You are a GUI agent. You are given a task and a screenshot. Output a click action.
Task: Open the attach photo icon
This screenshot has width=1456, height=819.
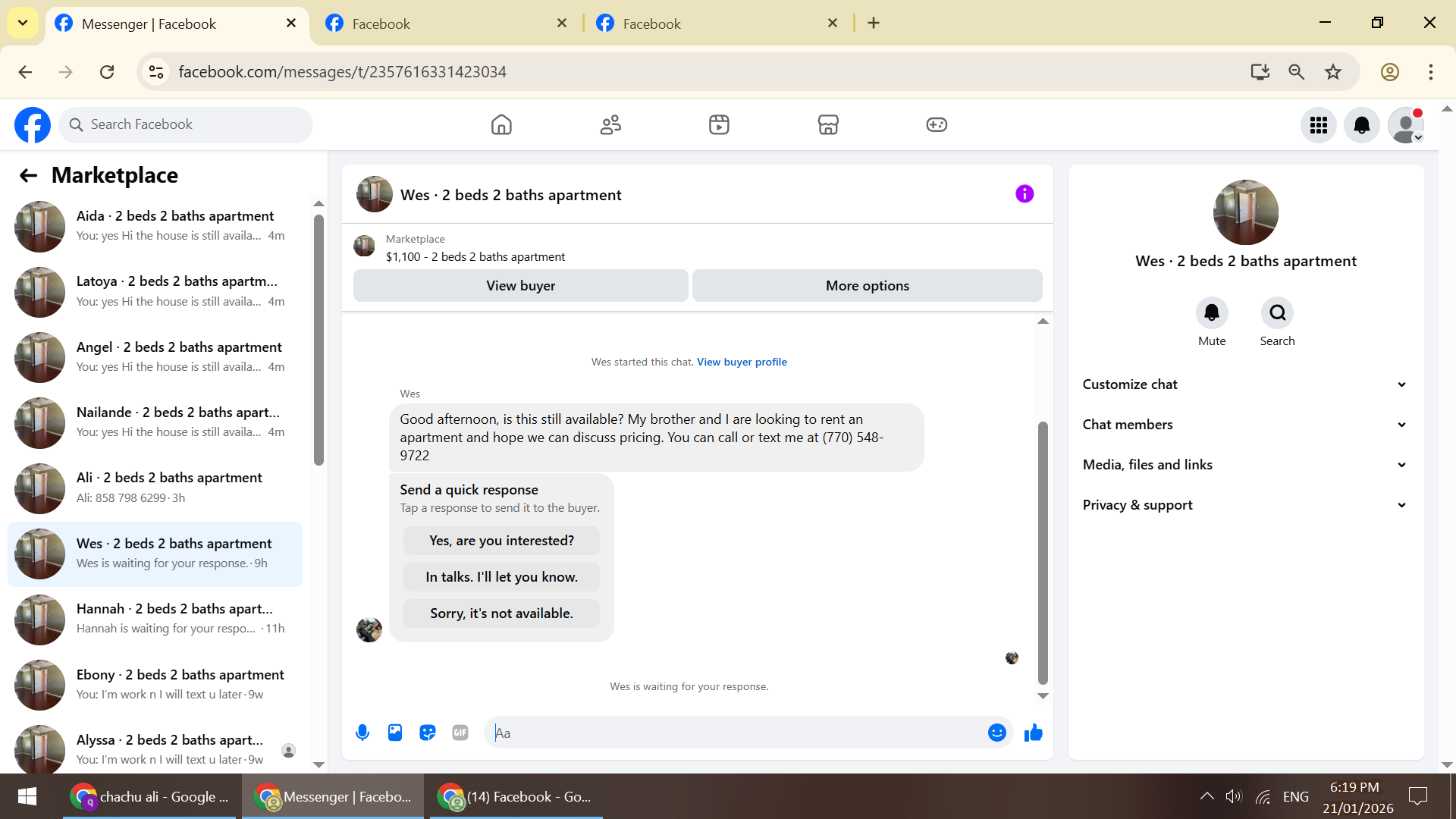[x=395, y=733]
